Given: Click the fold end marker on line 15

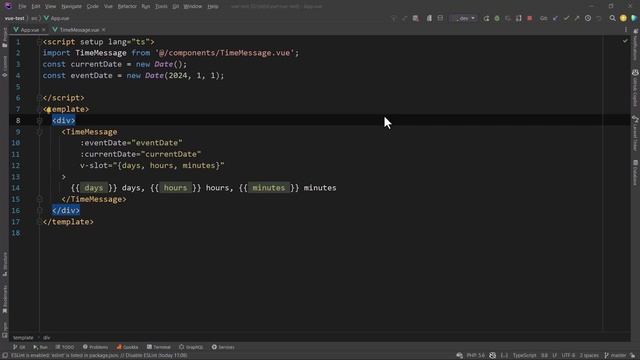Looking at the screenshot, I should point(39,199).
